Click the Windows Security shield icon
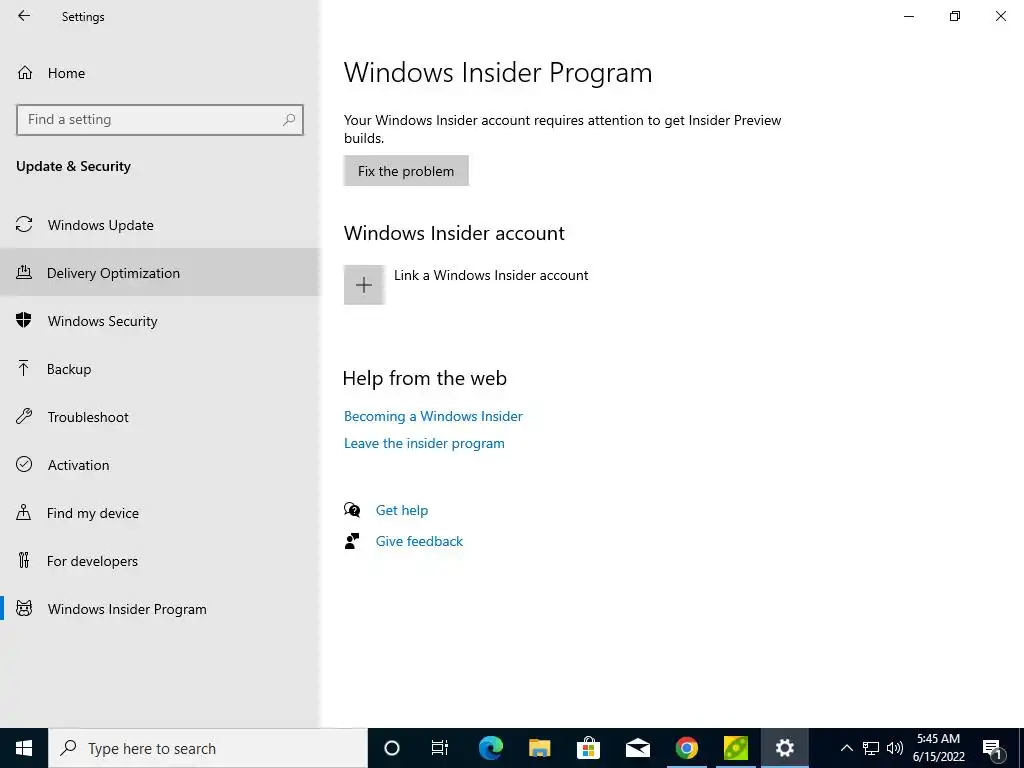The image size is (1024, 768). coord(24,320)
